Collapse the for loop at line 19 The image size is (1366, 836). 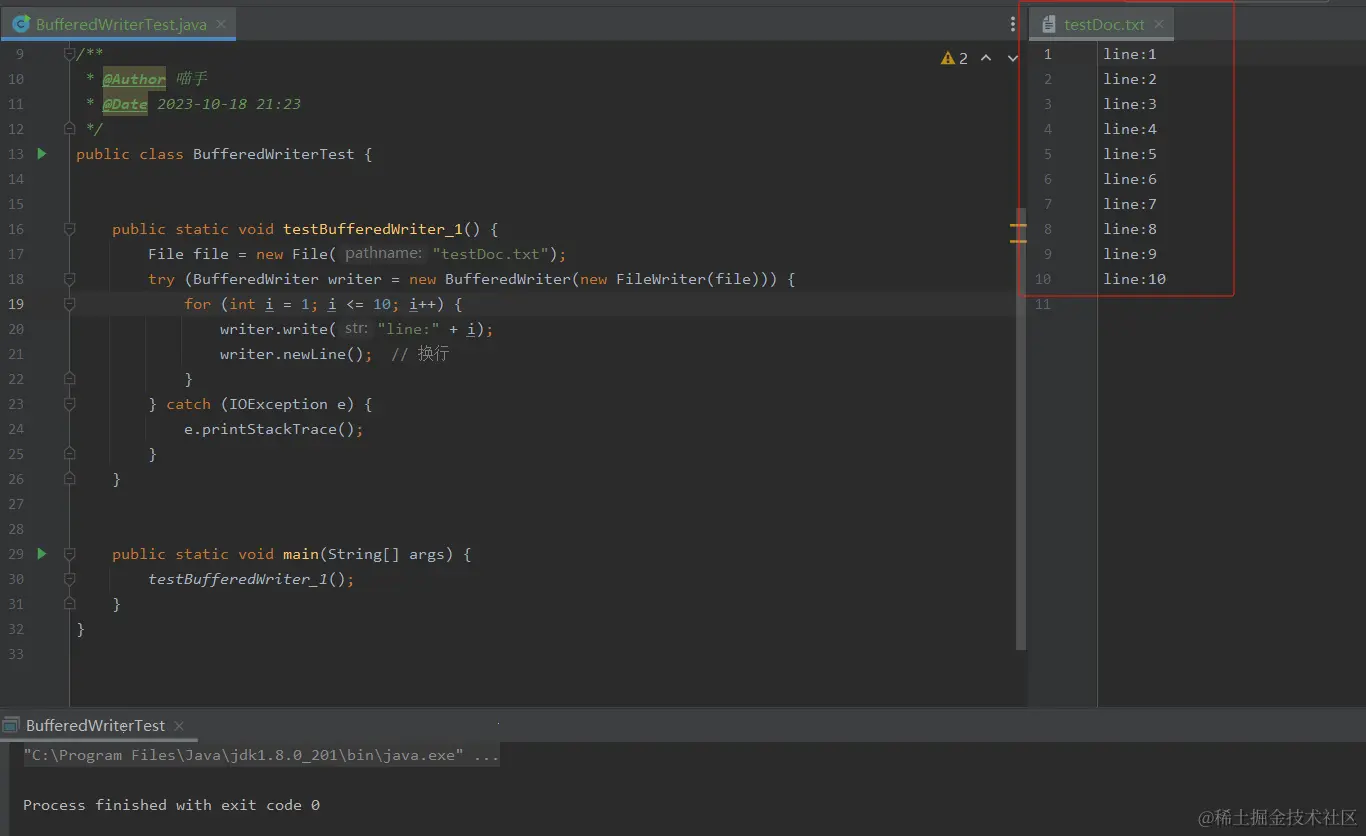[69, 304]
